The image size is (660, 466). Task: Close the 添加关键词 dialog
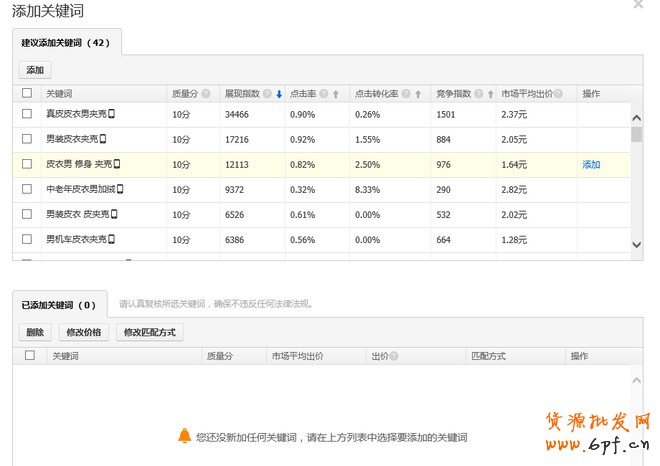pyautogui.click(x=639, y=5)
